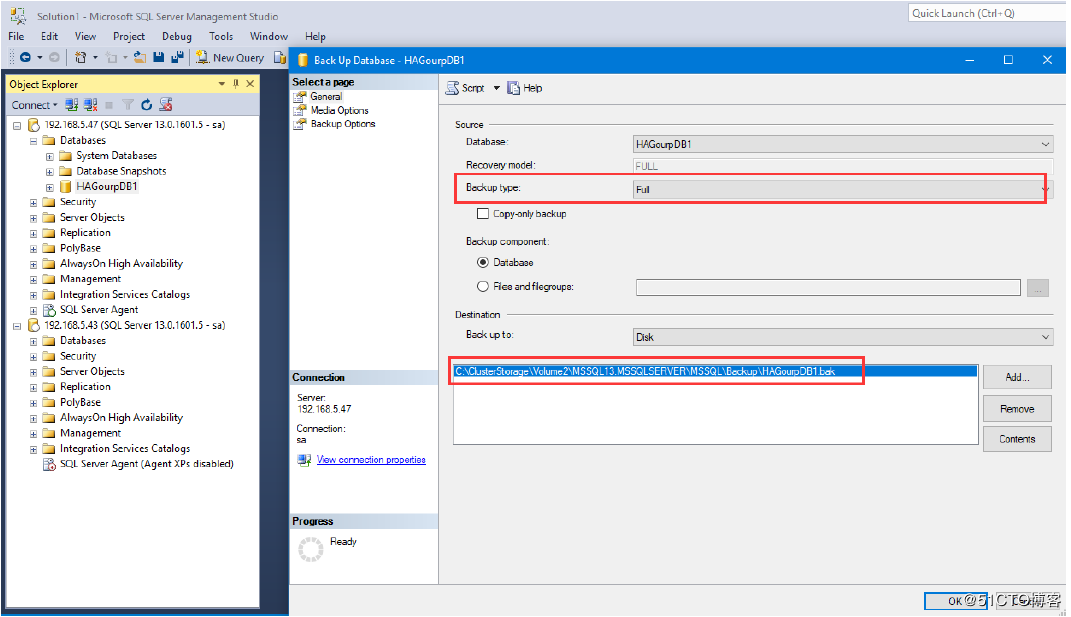Click the Remove destination button
The height and width of the screenshot is (617, 1071).
pyautogui.click(x=1017, y=409)
